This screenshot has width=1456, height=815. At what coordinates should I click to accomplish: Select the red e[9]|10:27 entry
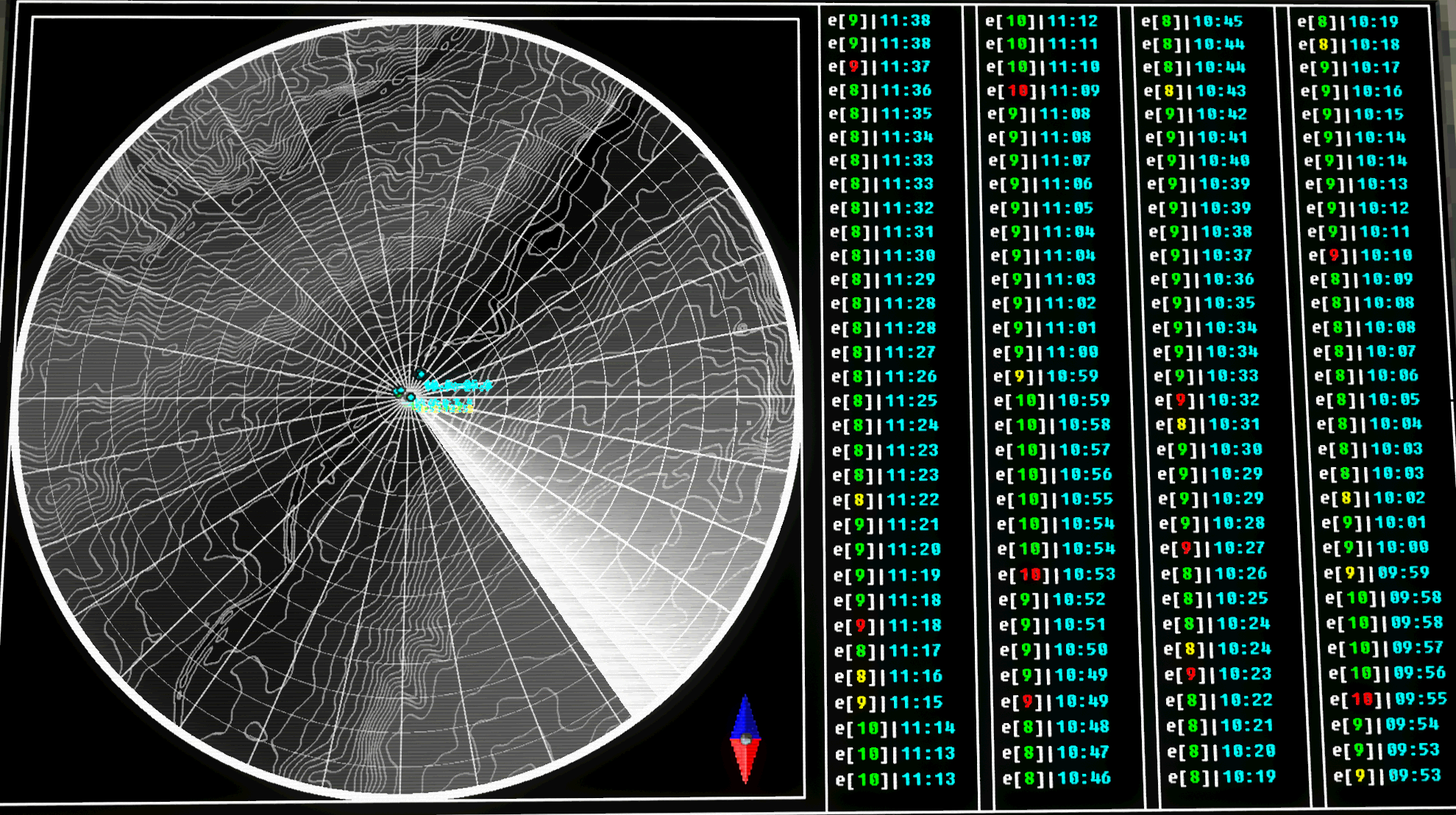click(x=1212, y=548)
